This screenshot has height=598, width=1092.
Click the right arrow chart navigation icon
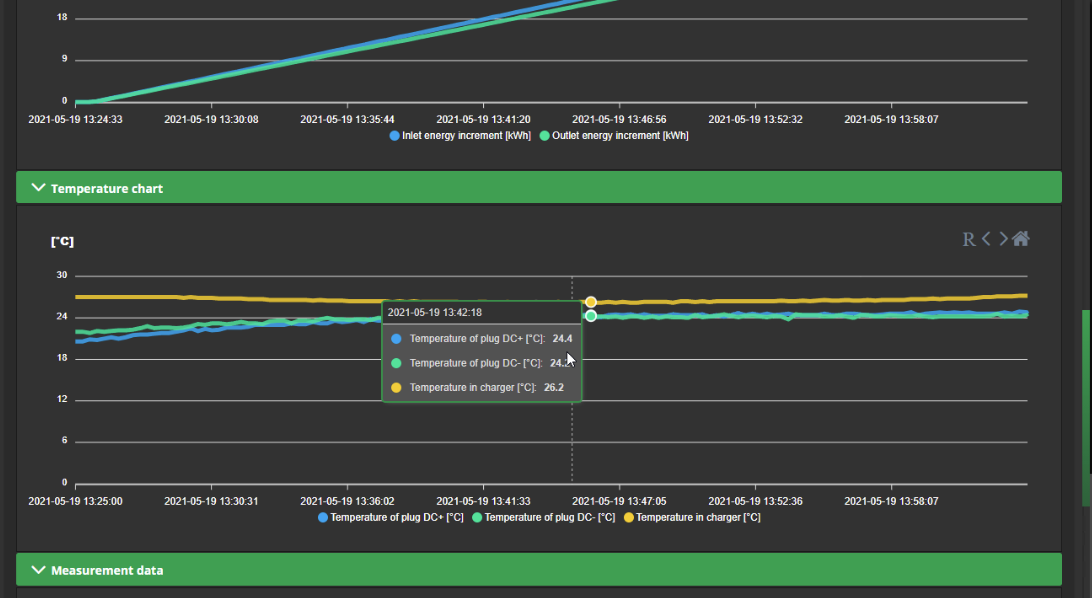(1003, 239)
